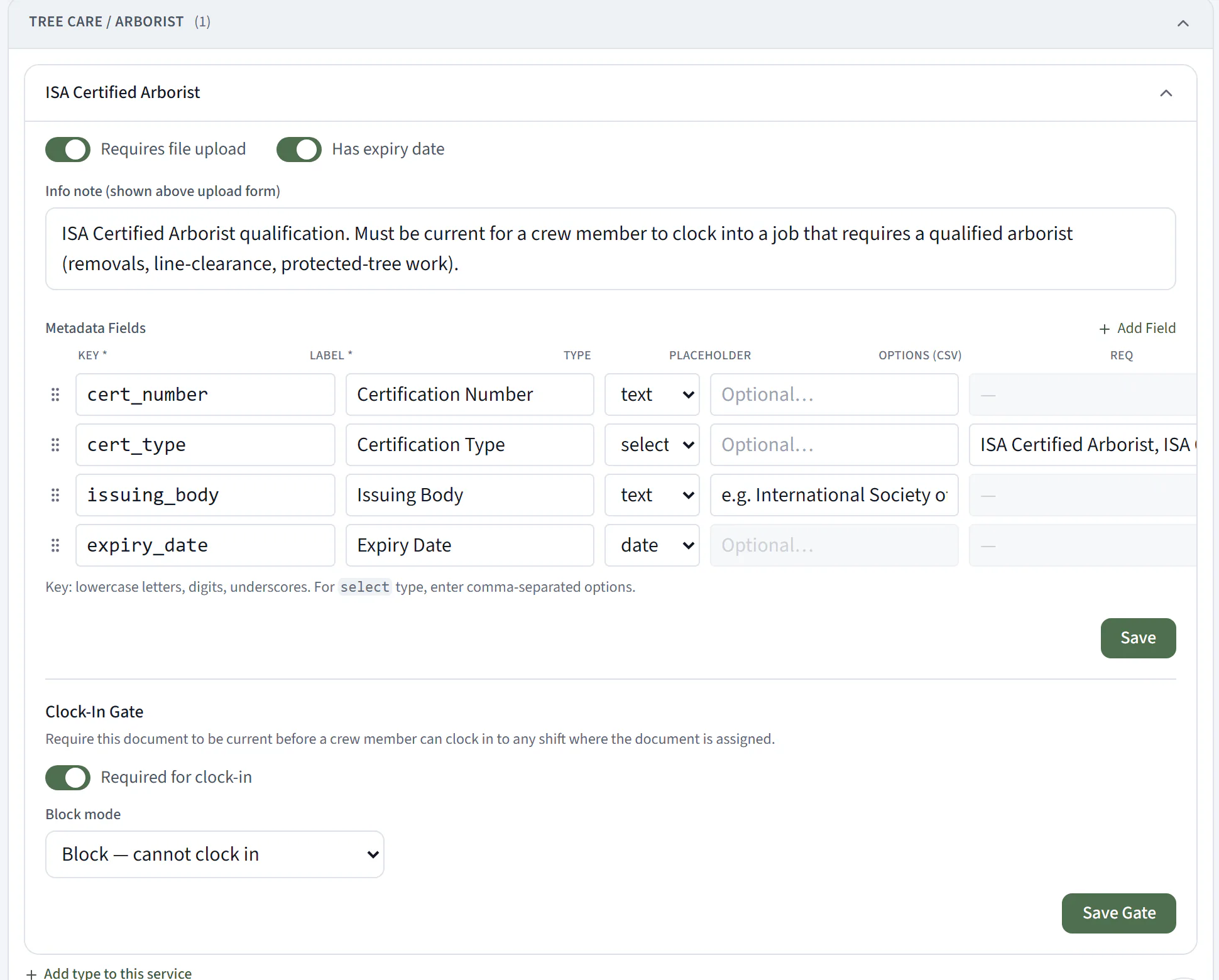Edit the Certification Number label field

(470, 395)
